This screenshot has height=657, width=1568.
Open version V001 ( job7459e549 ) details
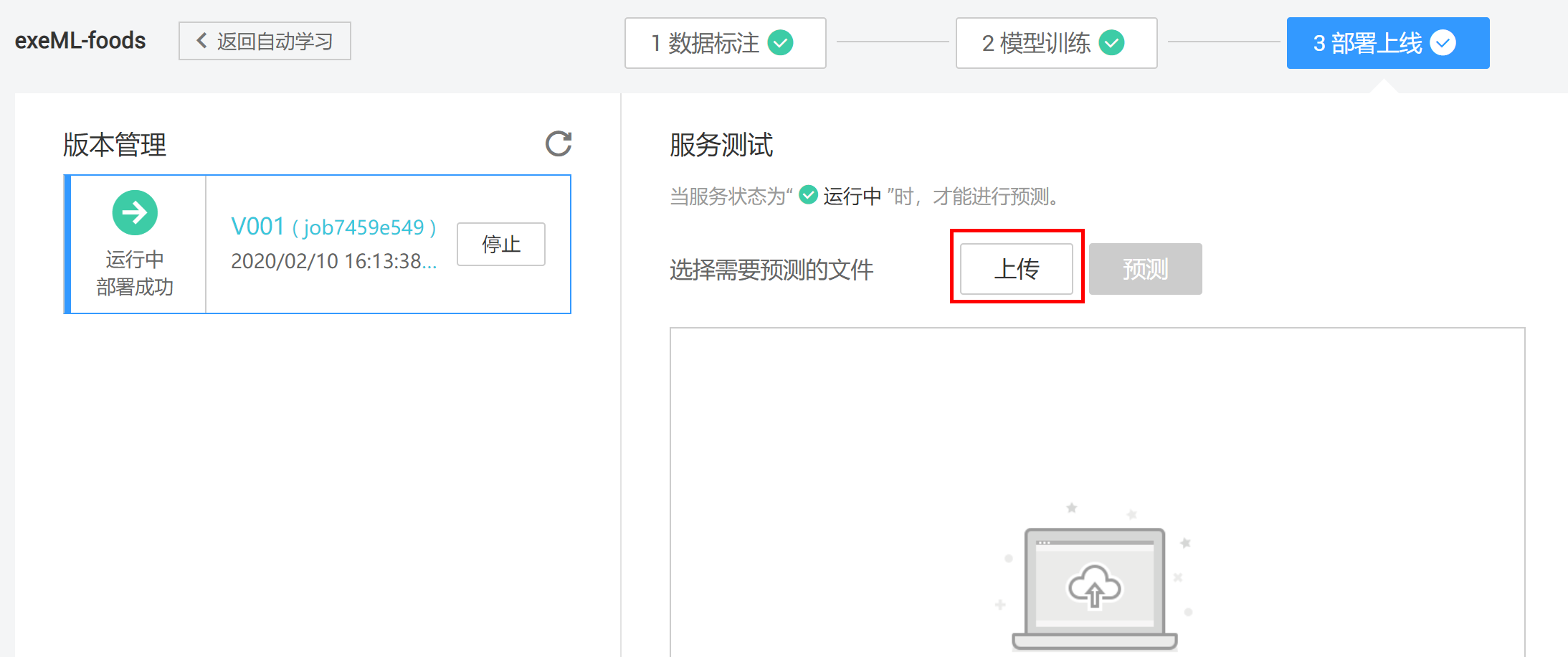click(333, 226)
